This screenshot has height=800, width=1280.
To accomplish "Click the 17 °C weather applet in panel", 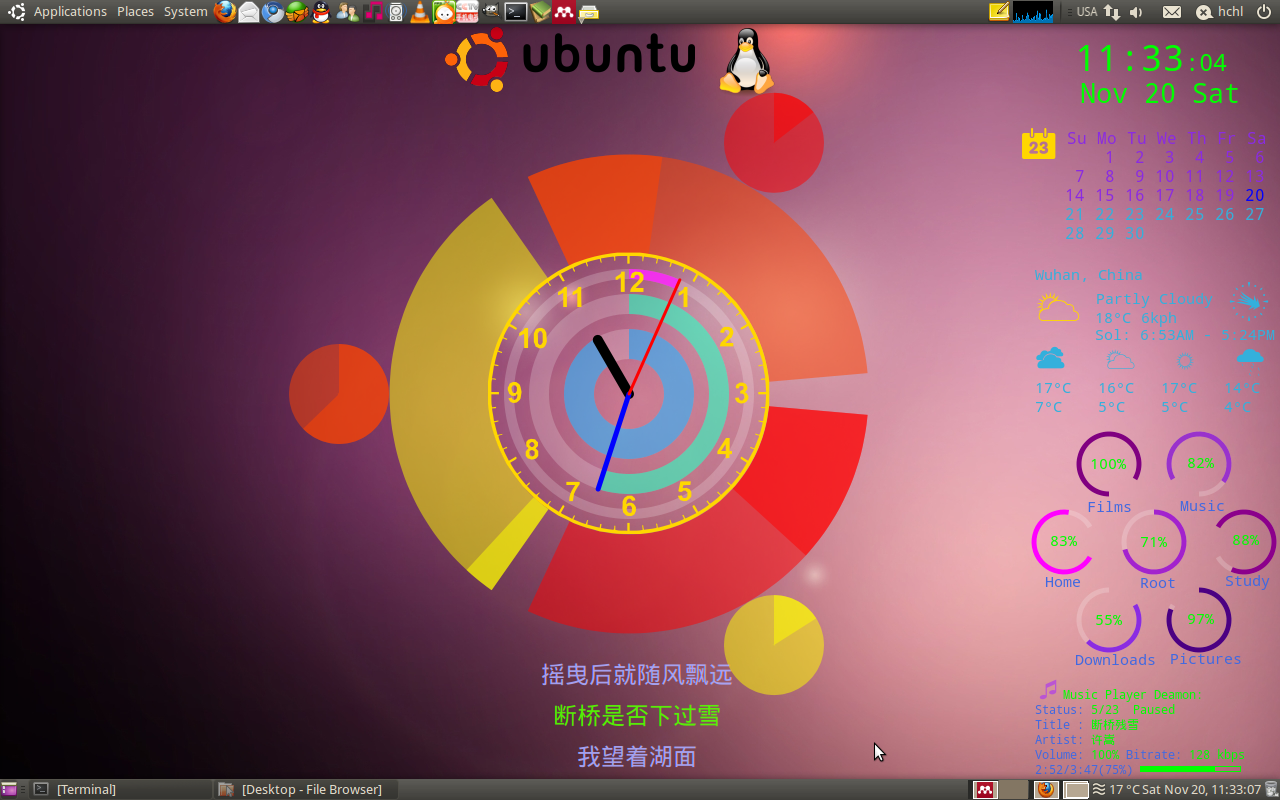I will click(x=1116, y=790).
